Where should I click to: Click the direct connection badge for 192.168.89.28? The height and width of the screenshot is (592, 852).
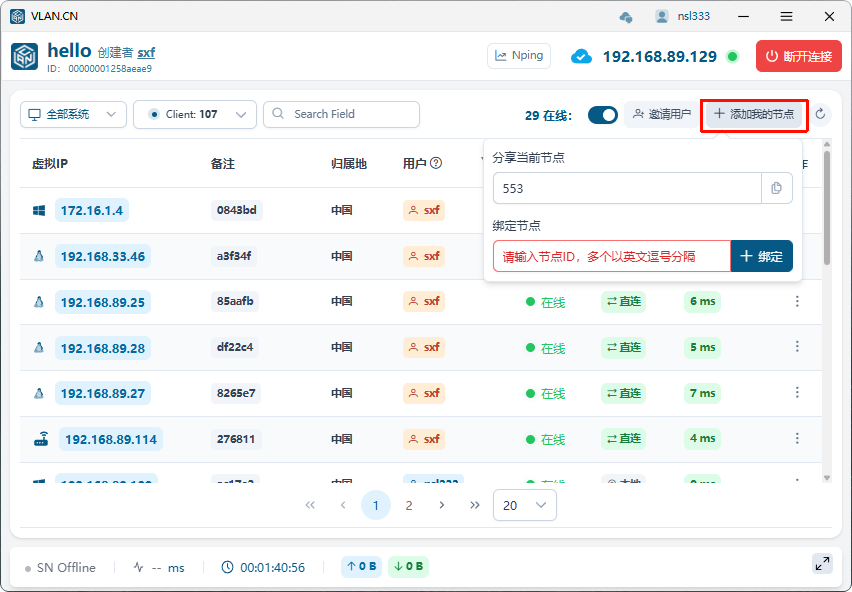(623, 347)
